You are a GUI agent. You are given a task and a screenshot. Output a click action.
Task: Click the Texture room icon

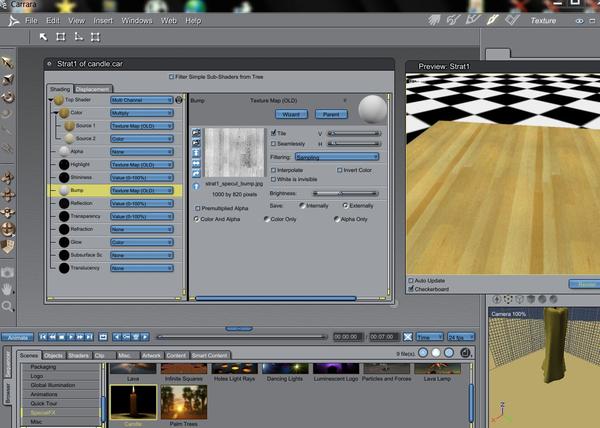point(492,20)
